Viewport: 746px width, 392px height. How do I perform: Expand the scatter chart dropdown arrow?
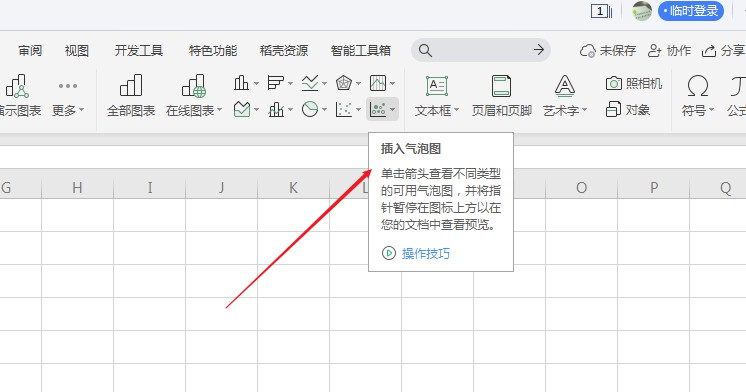[358, 110]
